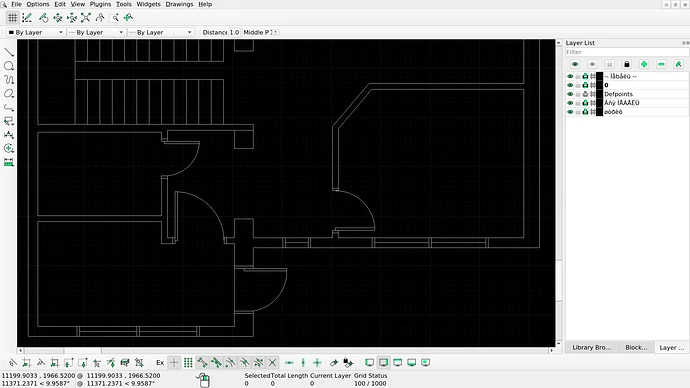The width and height of the screenshot is (690, 388).
Task: Toggle snap on grid icon
Action: pos(188,363)
